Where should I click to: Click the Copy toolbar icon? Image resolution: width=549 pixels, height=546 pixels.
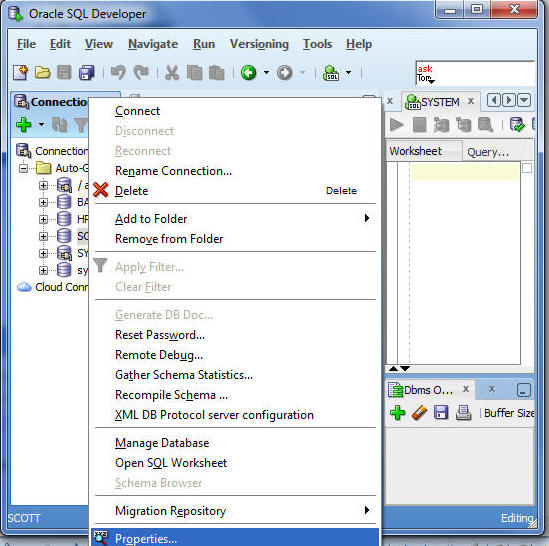[194, 72]
